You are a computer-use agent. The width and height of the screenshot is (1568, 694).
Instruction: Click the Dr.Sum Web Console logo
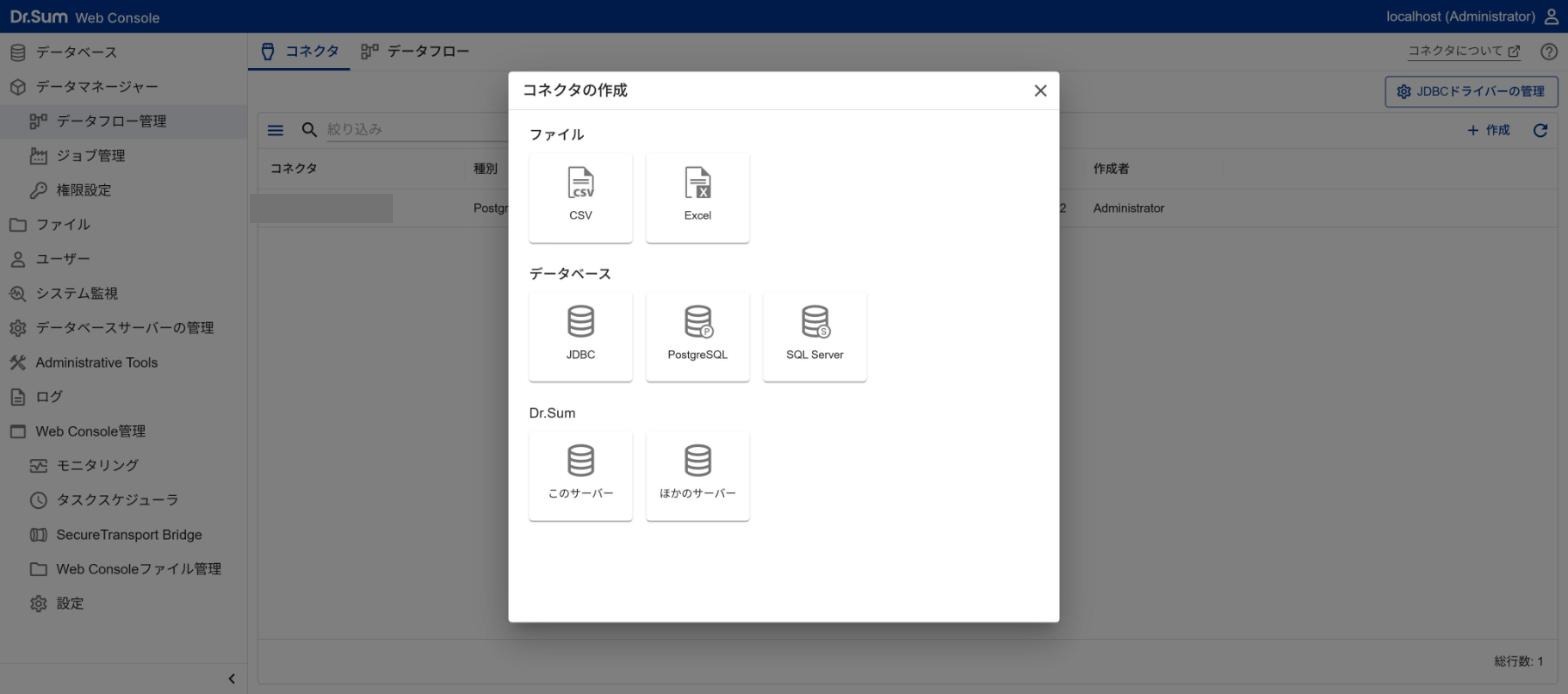point(84,17)
